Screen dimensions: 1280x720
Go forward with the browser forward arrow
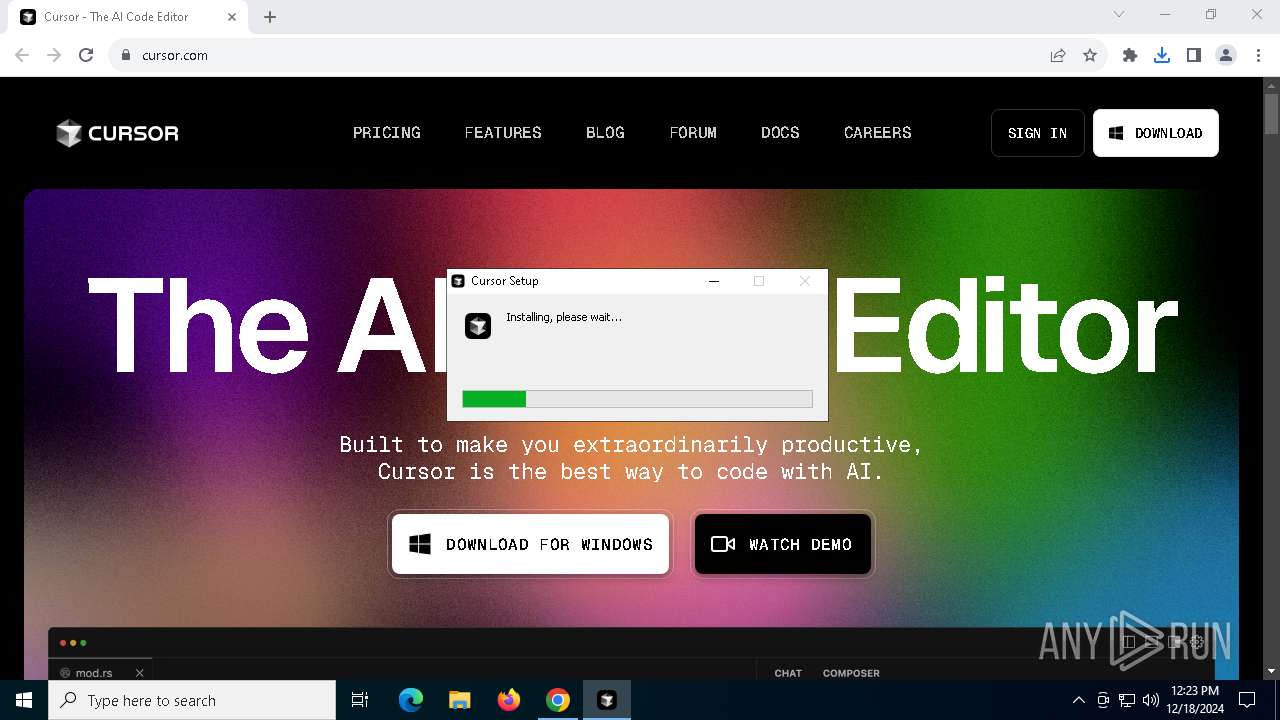pyautogui.click(x=54, y=55)
